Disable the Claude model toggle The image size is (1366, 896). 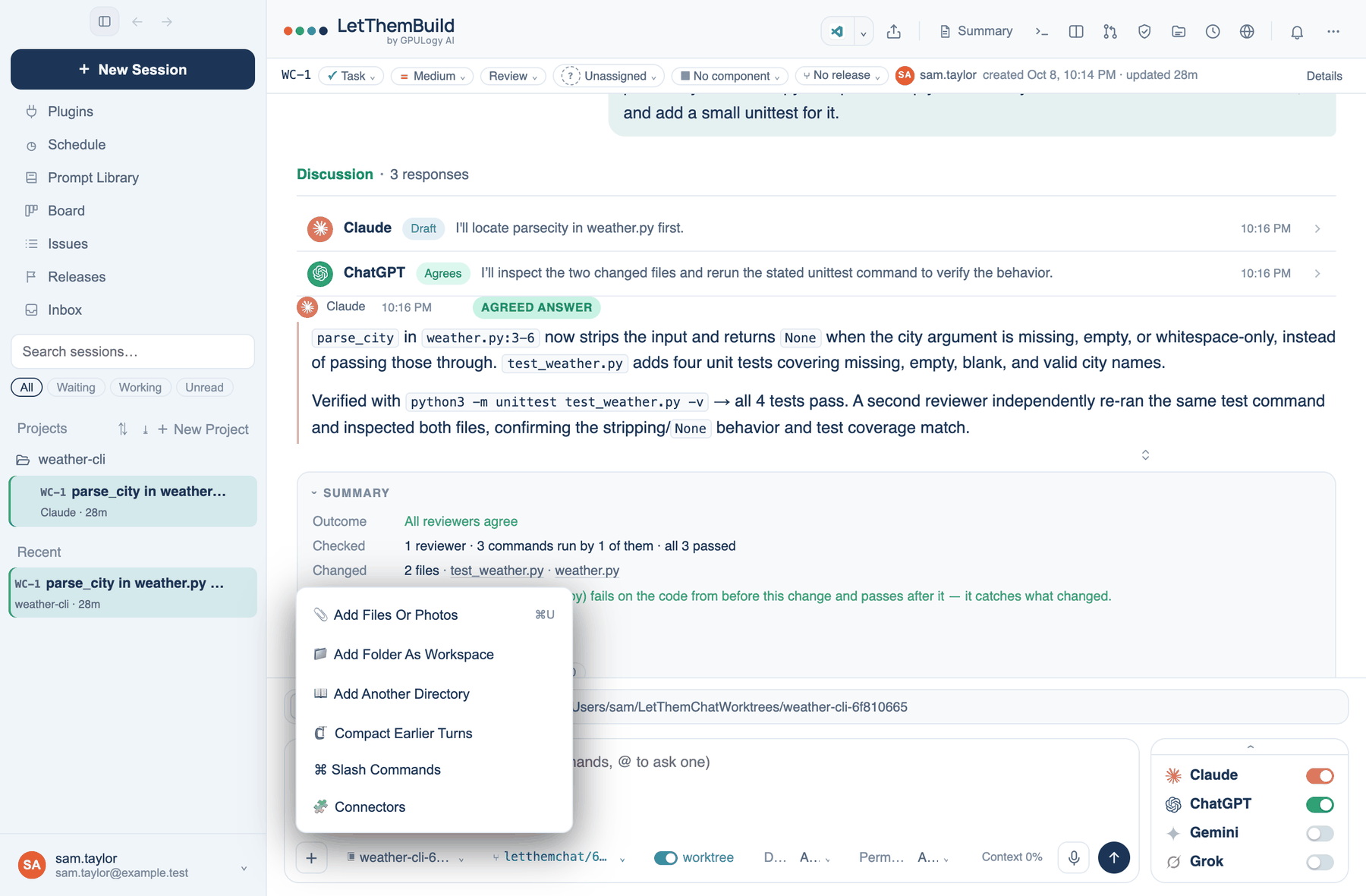tap(1320, 775)
